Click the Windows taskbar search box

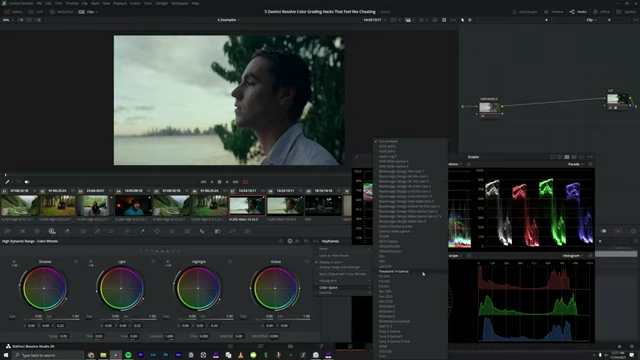pyautogui.click(x=48, y=355)
